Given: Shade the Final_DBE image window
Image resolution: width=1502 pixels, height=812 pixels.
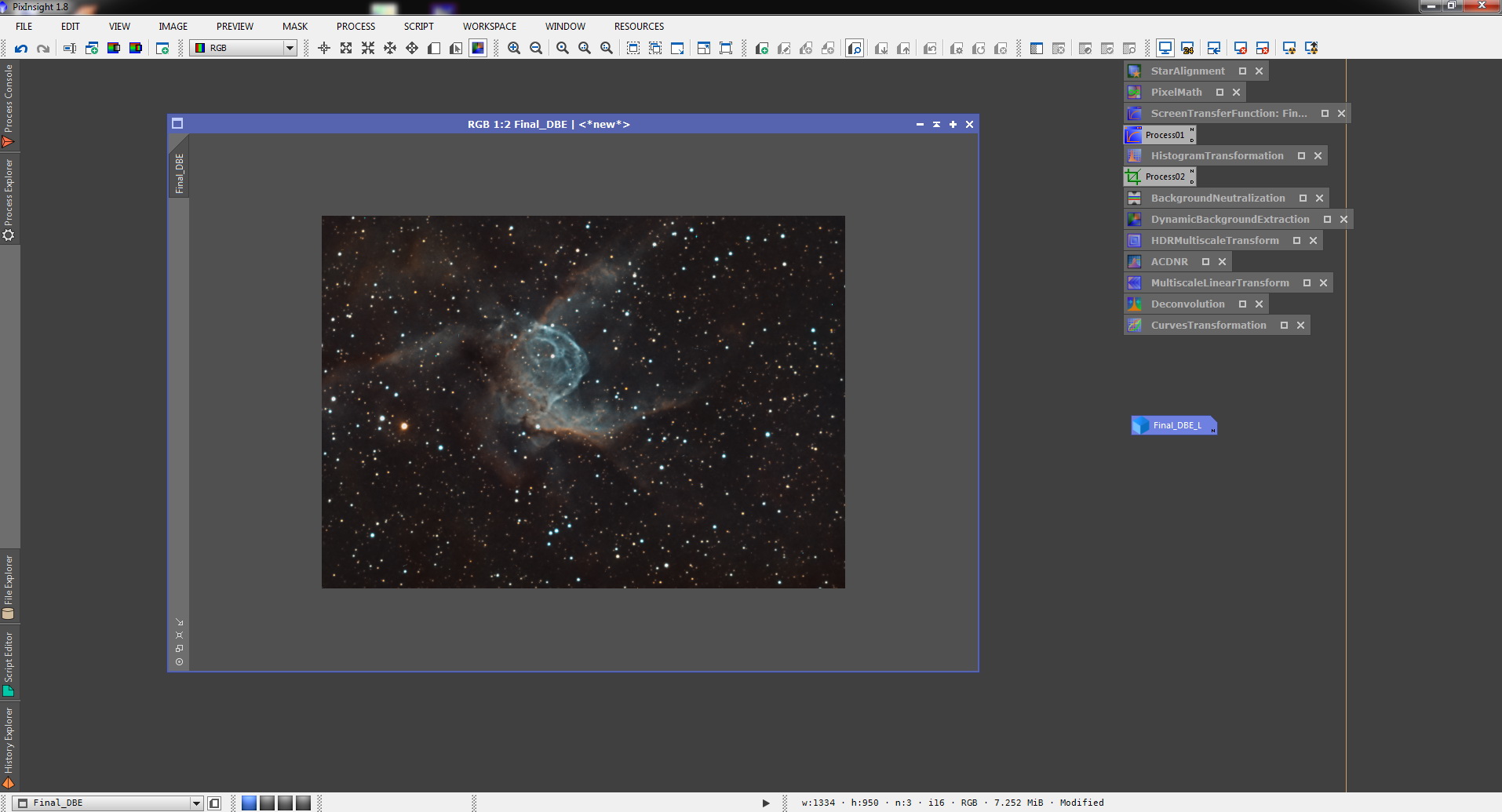Looking at the screenshot, I should click(936, 124).
